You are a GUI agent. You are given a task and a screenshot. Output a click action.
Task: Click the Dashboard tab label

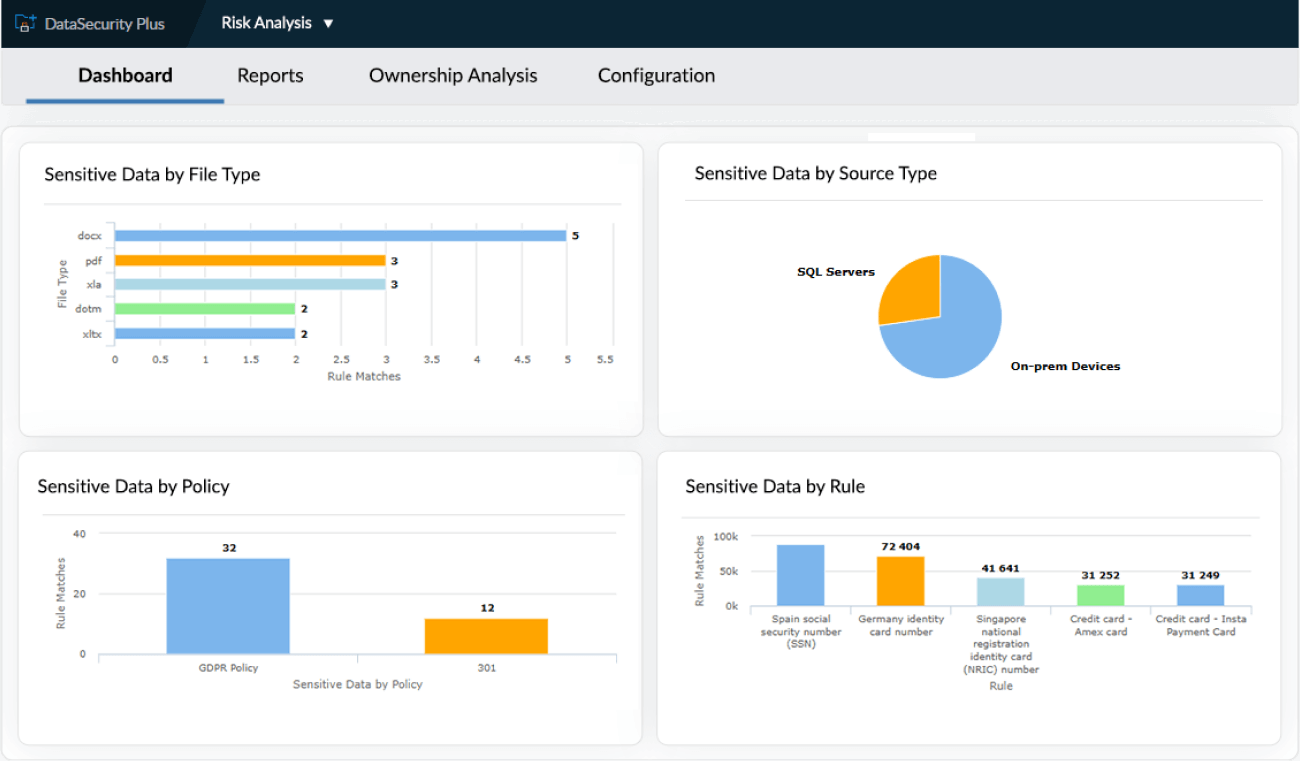[124, 75]
